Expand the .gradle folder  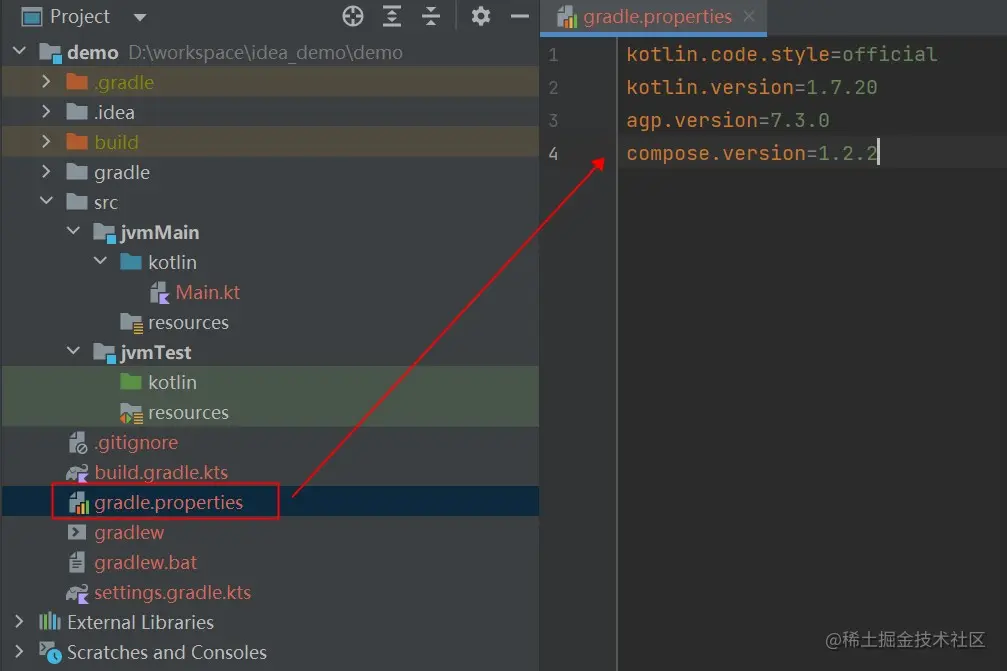tap(46, 82)
